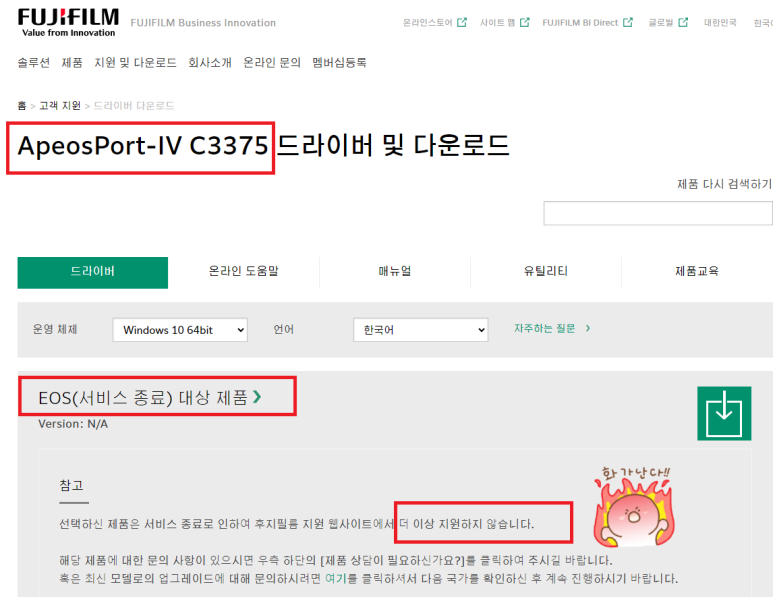Viewport: 773px width, 597px height.
Task: Switch to the 유틸리티 tab
Action: [546, 272]
